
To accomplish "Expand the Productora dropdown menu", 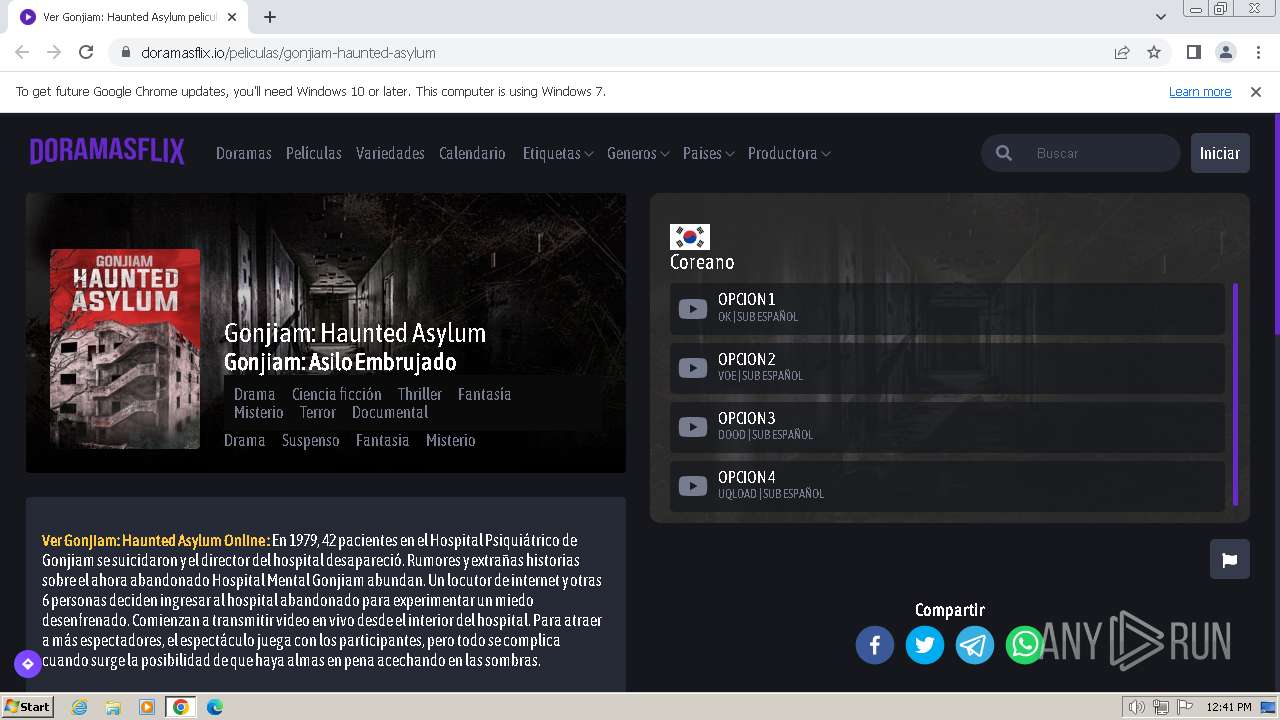I will pos(789,153).
